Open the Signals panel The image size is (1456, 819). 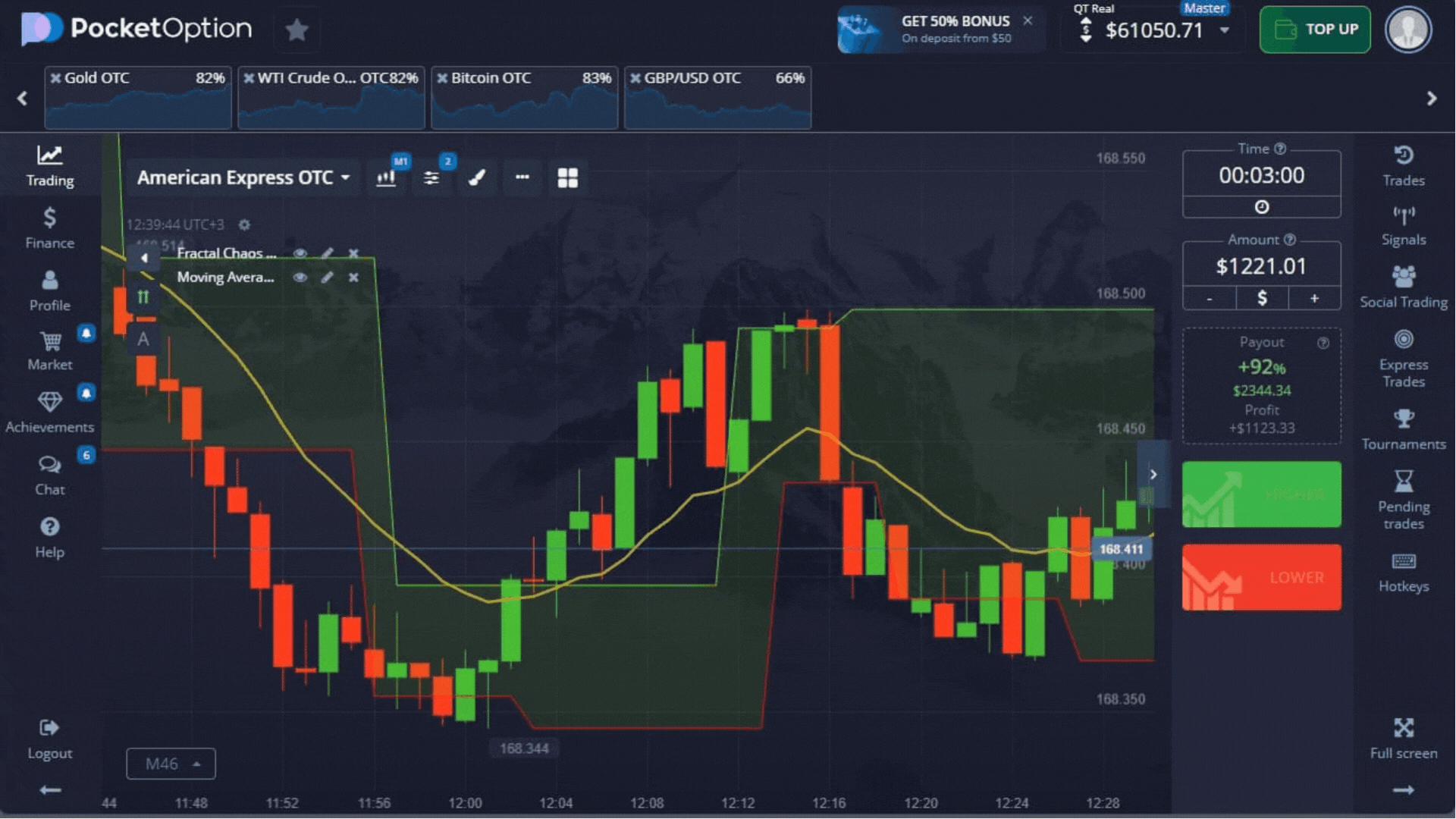click(x=1403, y=226)
